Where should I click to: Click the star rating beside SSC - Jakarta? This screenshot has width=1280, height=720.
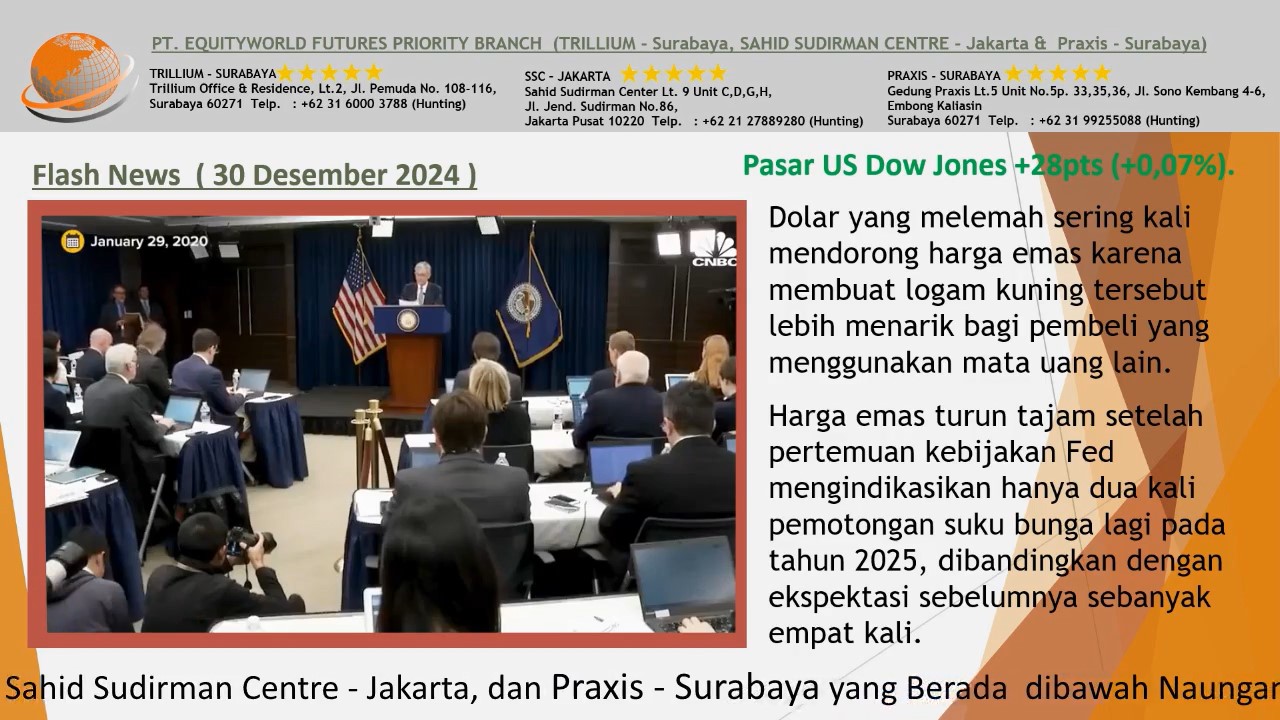click(673, 74)
